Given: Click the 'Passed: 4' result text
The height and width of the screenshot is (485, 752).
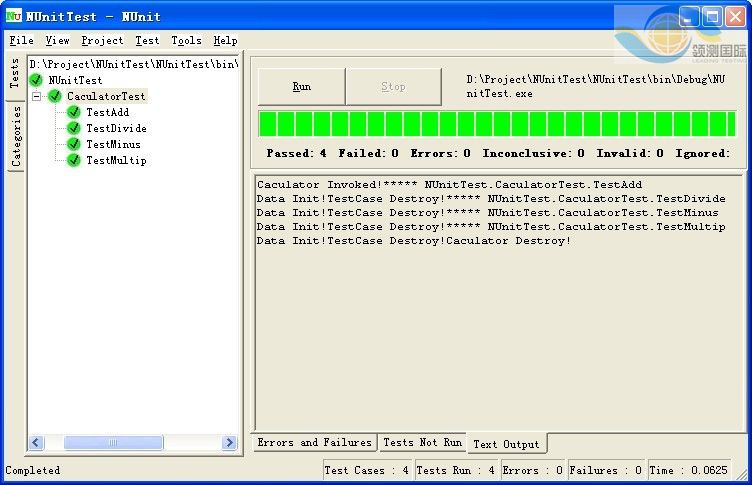Looking at the screenshot, I should (296, 153).
